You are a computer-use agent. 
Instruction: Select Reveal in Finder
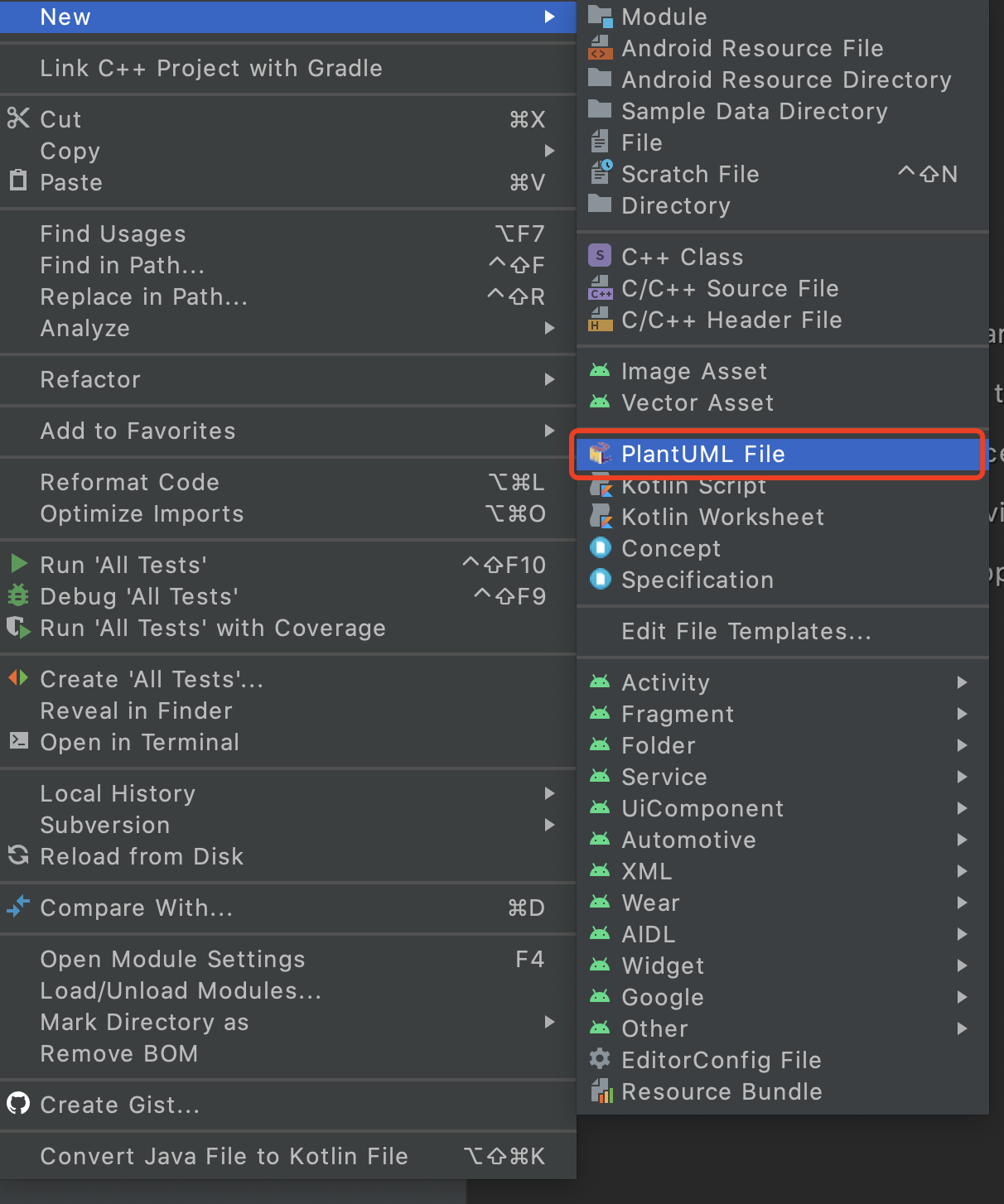tap(136, 710)
